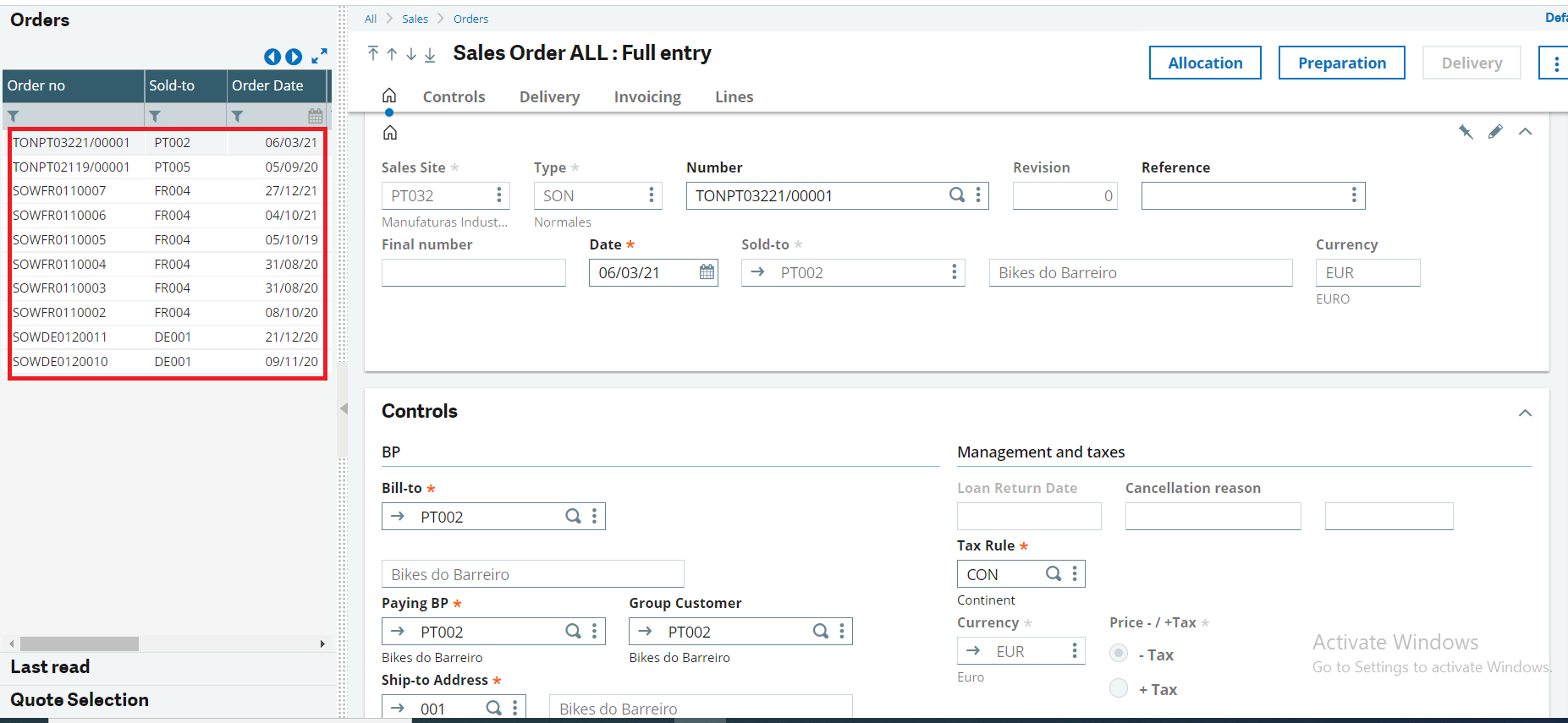
Task: Go to next page of orders list
Action: click(294, 57)
